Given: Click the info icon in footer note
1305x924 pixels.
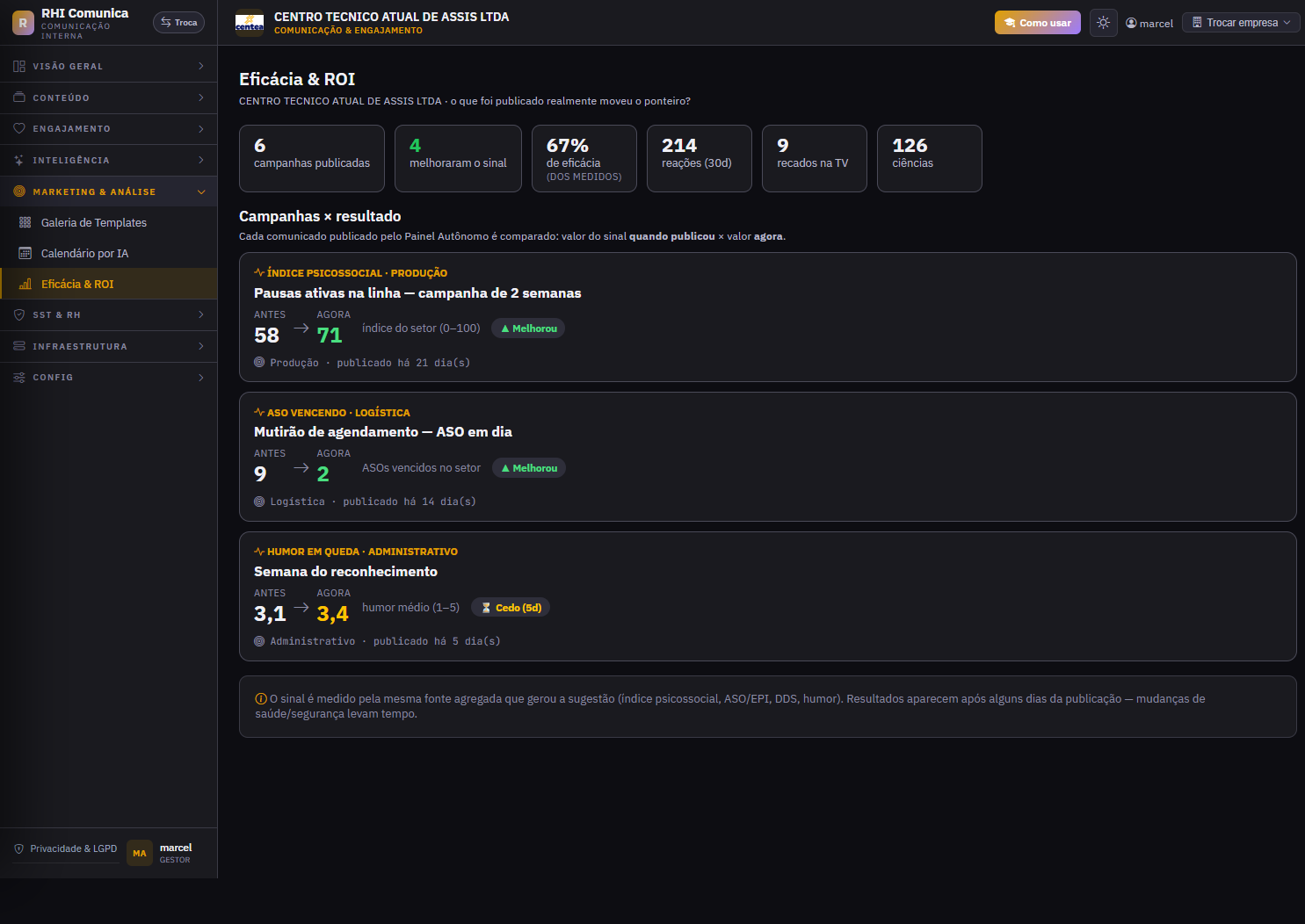Looking at the screenshot, I should tap(261, 699).
